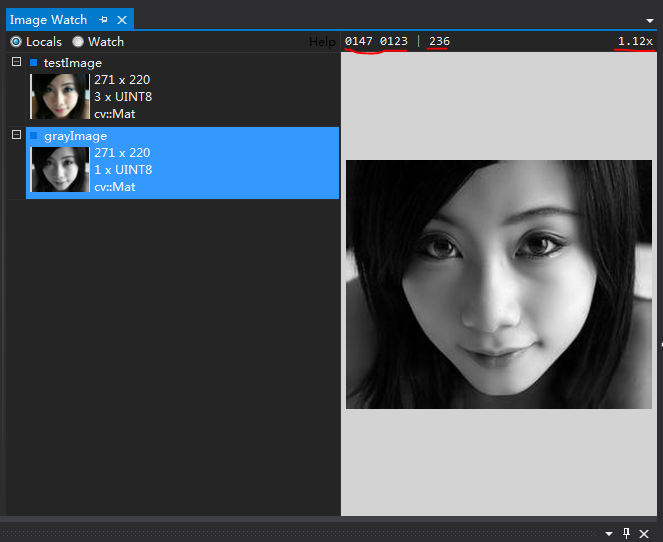Pin the bottom panel with pushpin icon
663x542 pixels.
(x=626, y=533)
